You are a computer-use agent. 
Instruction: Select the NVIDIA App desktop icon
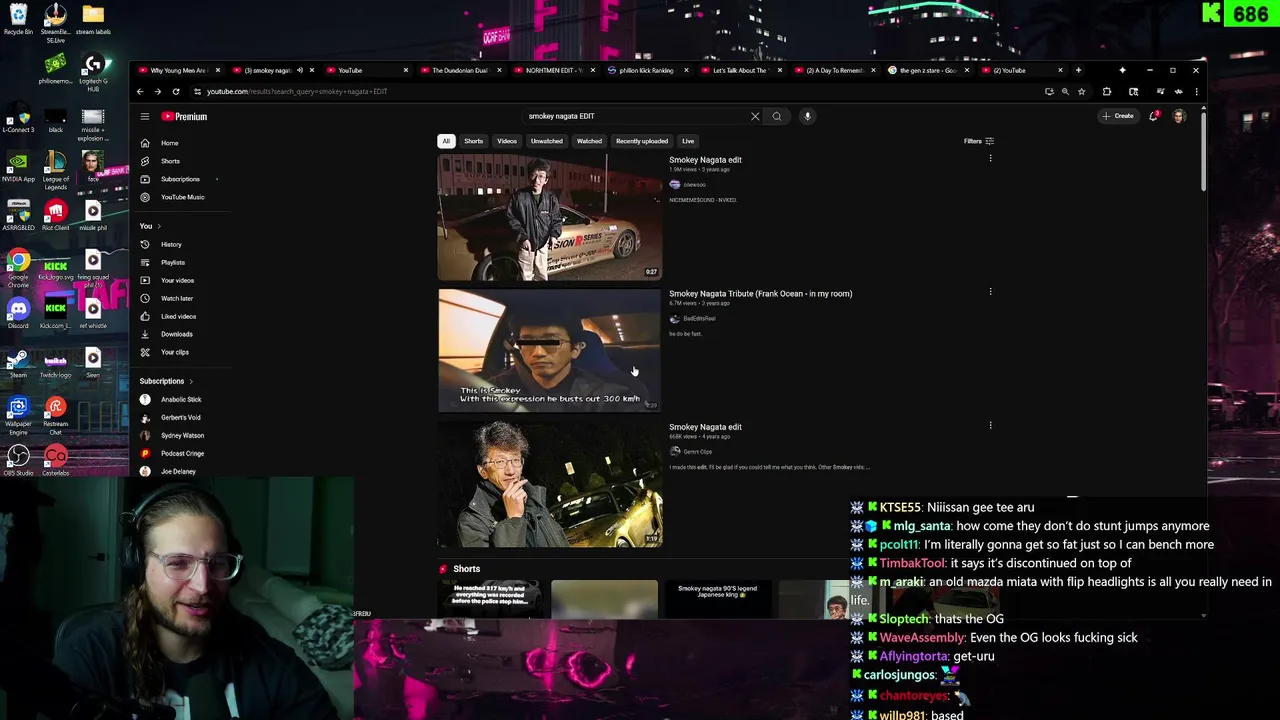tap(18, 166)
